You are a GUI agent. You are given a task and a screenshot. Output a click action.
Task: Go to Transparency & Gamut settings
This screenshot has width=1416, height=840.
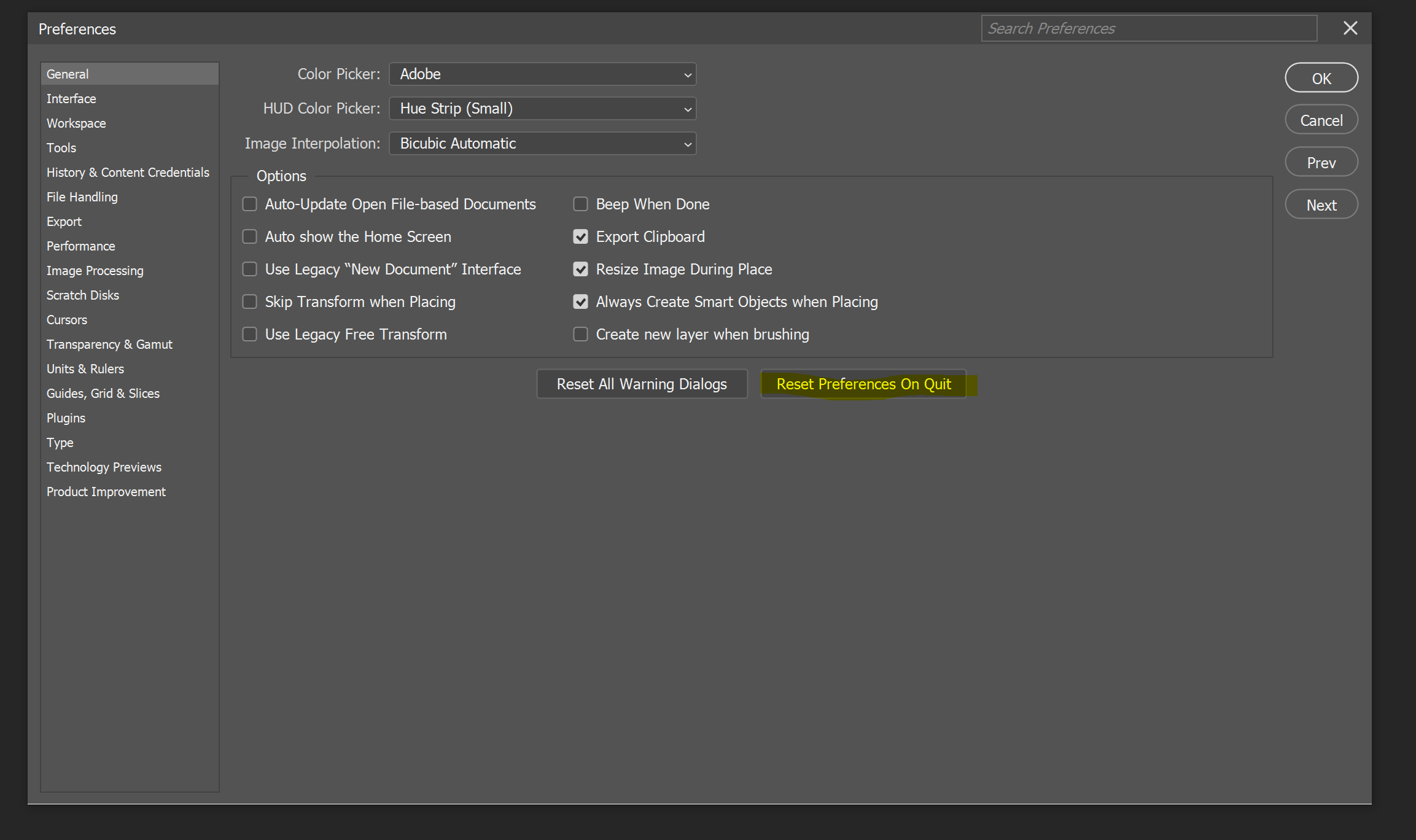(x=109, y=344)
